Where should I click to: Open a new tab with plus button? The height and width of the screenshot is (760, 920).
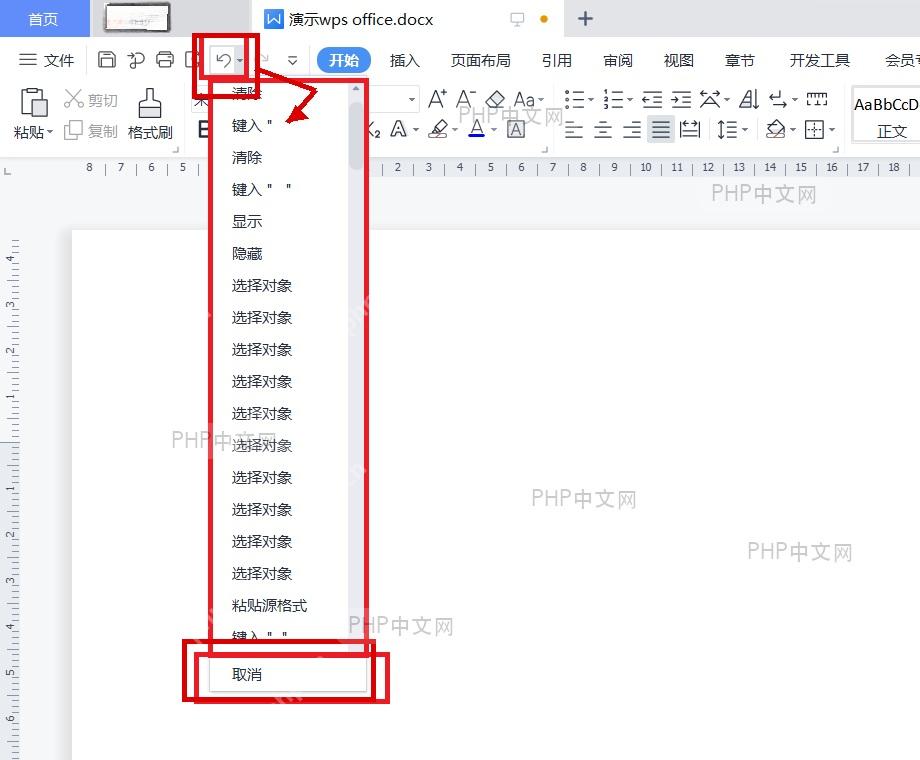pos(585,19)
